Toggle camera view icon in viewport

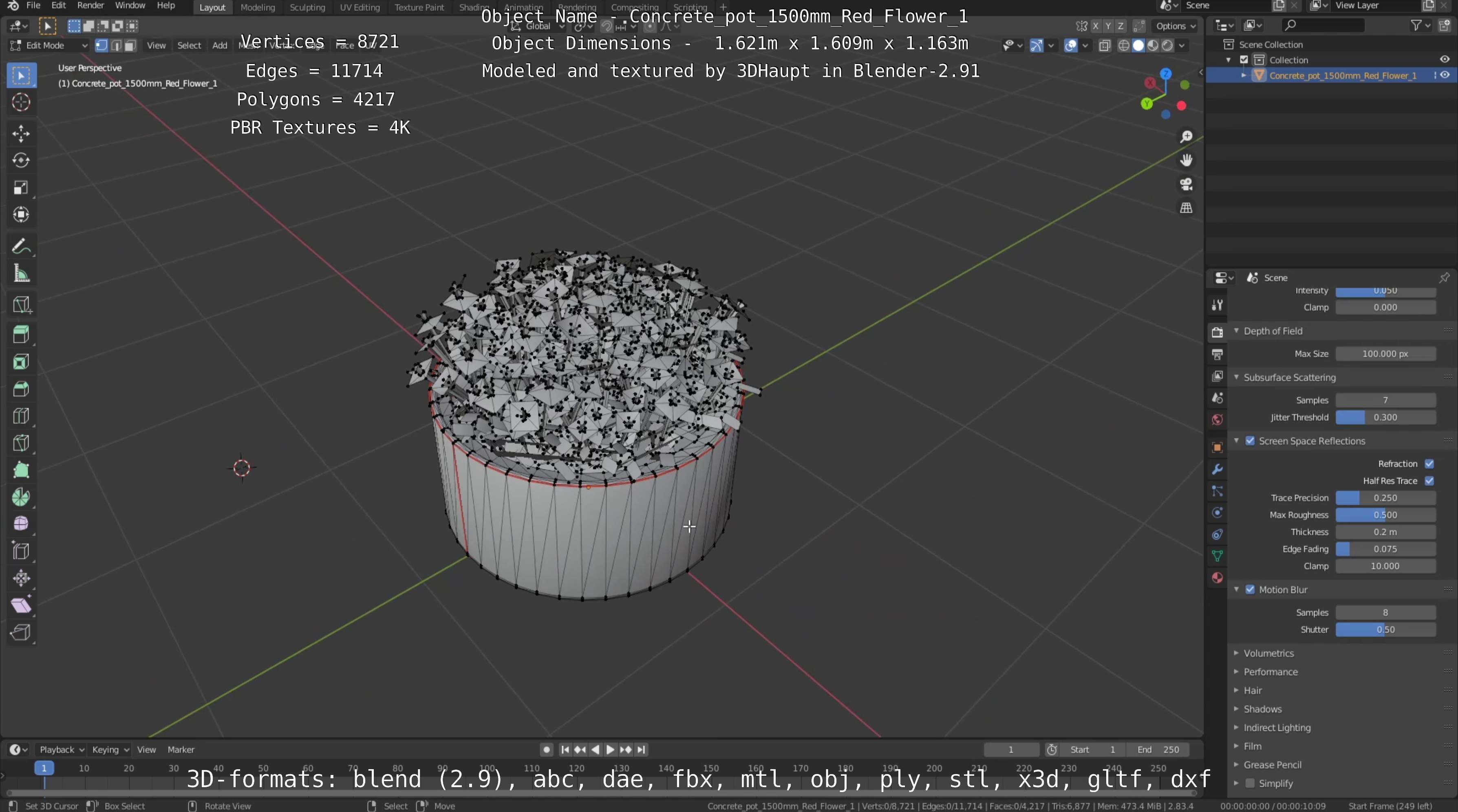1186,185
